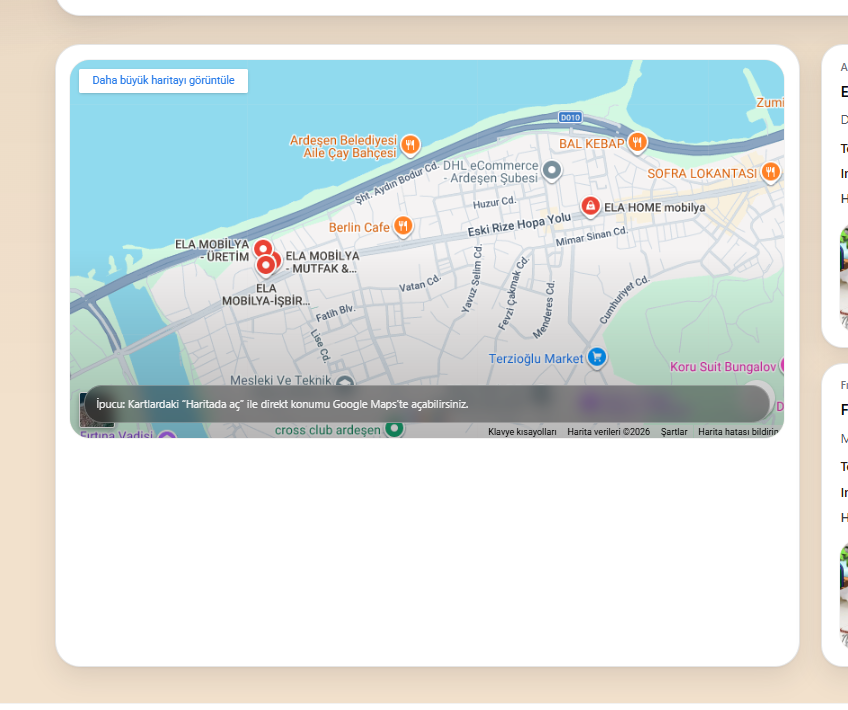Click the 'ELA MOBİLYA - MUTFAK &...' label
Image resolution: width=848 pixels, height=710 pixels.
(x=322, y=262)
